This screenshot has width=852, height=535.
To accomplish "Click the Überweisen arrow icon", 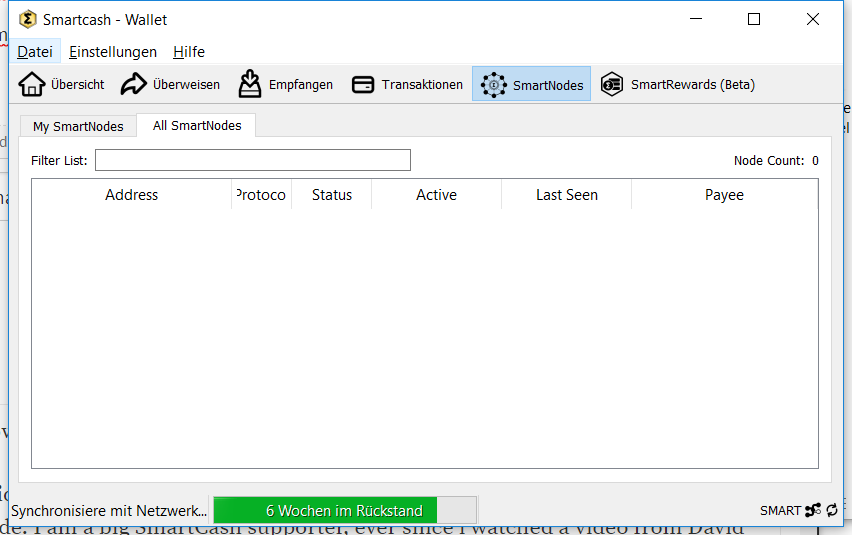I will 134,84.
